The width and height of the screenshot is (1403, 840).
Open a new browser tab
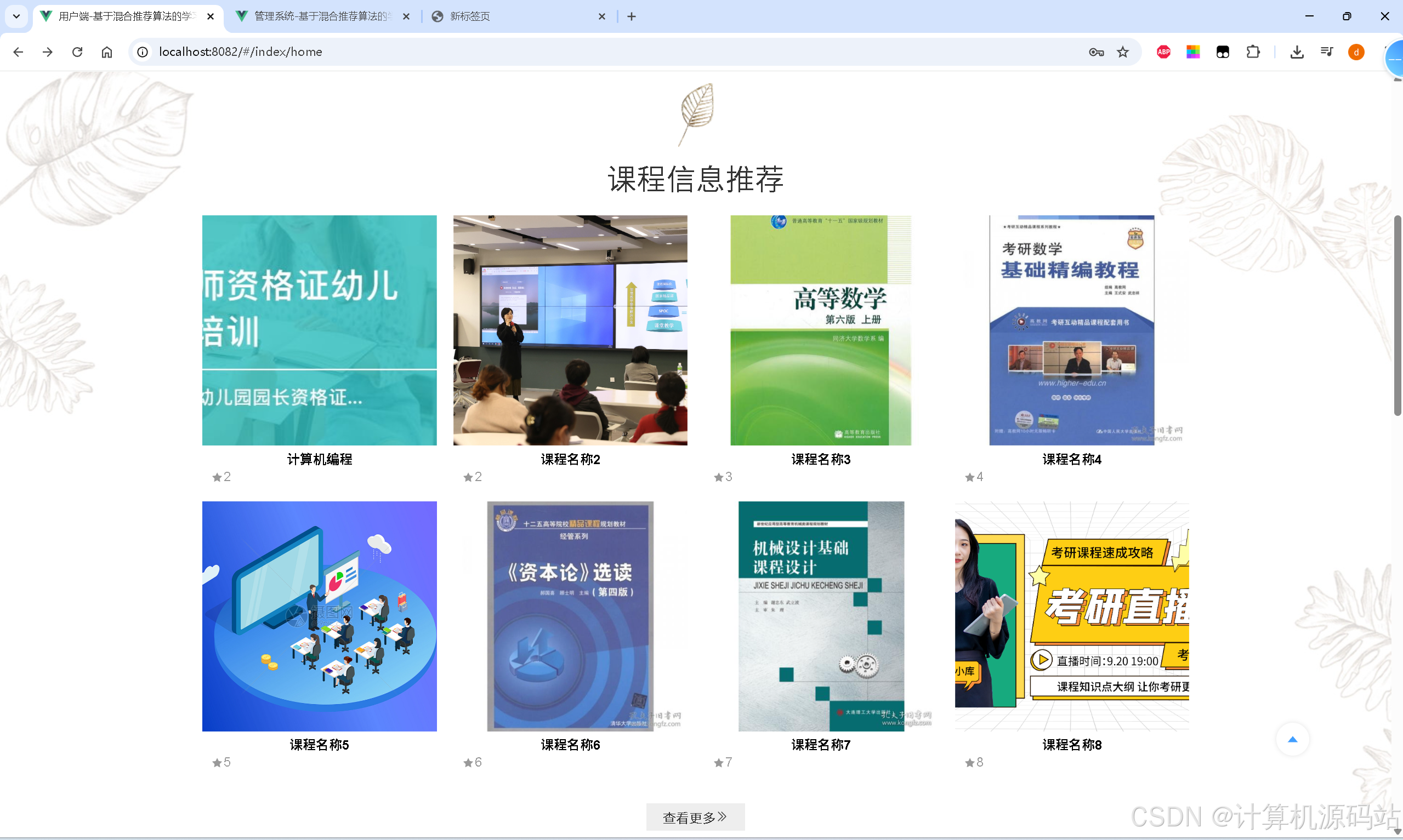(631, 16)
